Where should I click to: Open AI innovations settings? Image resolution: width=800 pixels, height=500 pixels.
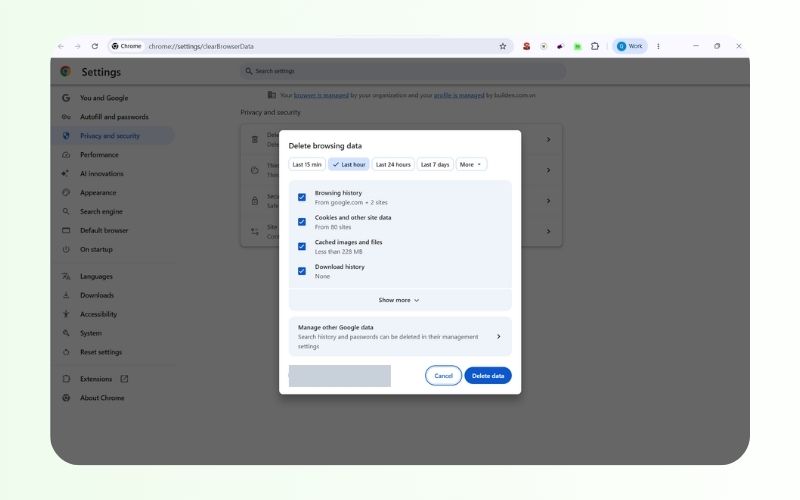(x=102, y=173)
